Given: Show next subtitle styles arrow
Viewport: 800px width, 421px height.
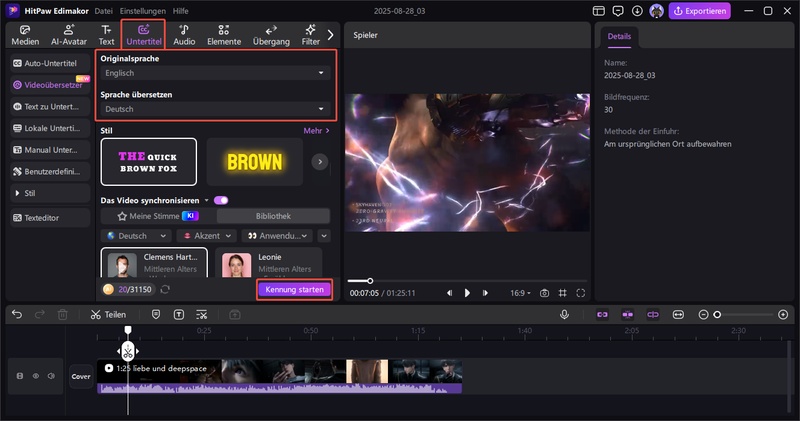Looking at the screenshot, I should point(320,162).
